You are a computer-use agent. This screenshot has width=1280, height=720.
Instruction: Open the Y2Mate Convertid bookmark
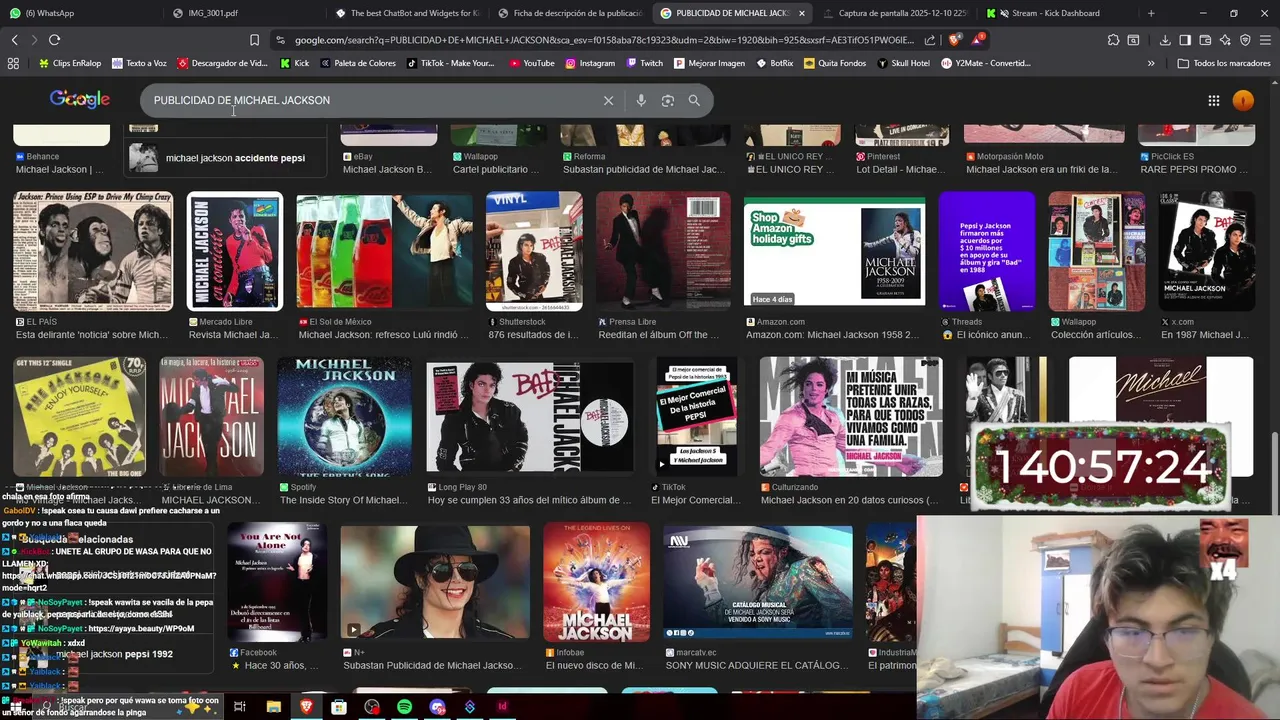(985, 63)
